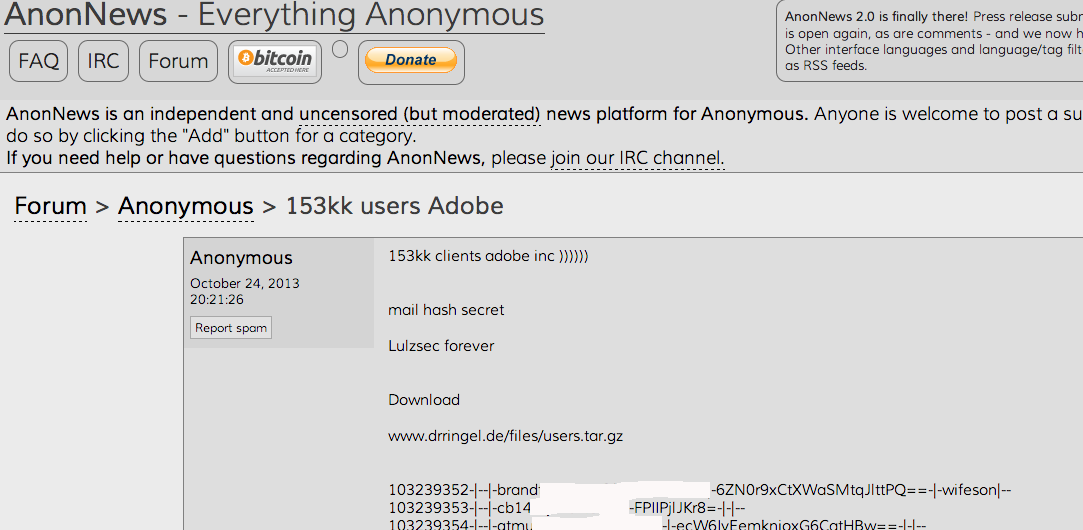
Task: Click the Bitcoin accepted here badge
Action: (275, 61)
